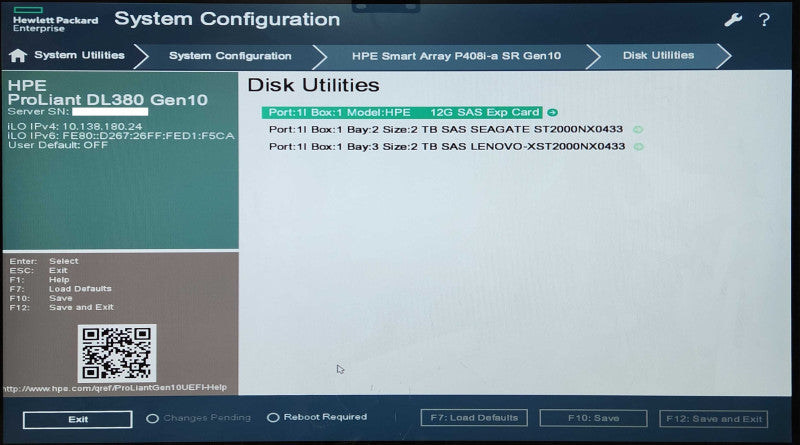
Task: Click ESC: Exit hint in key legend
Action: coord(38,270)
